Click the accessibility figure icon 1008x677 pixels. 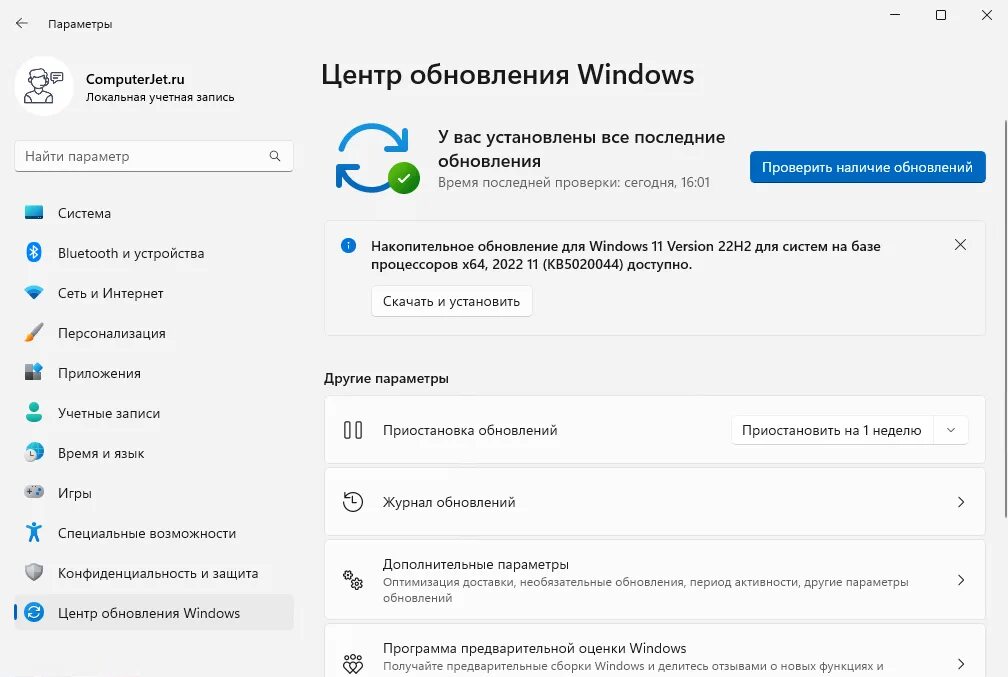[34, 532]
